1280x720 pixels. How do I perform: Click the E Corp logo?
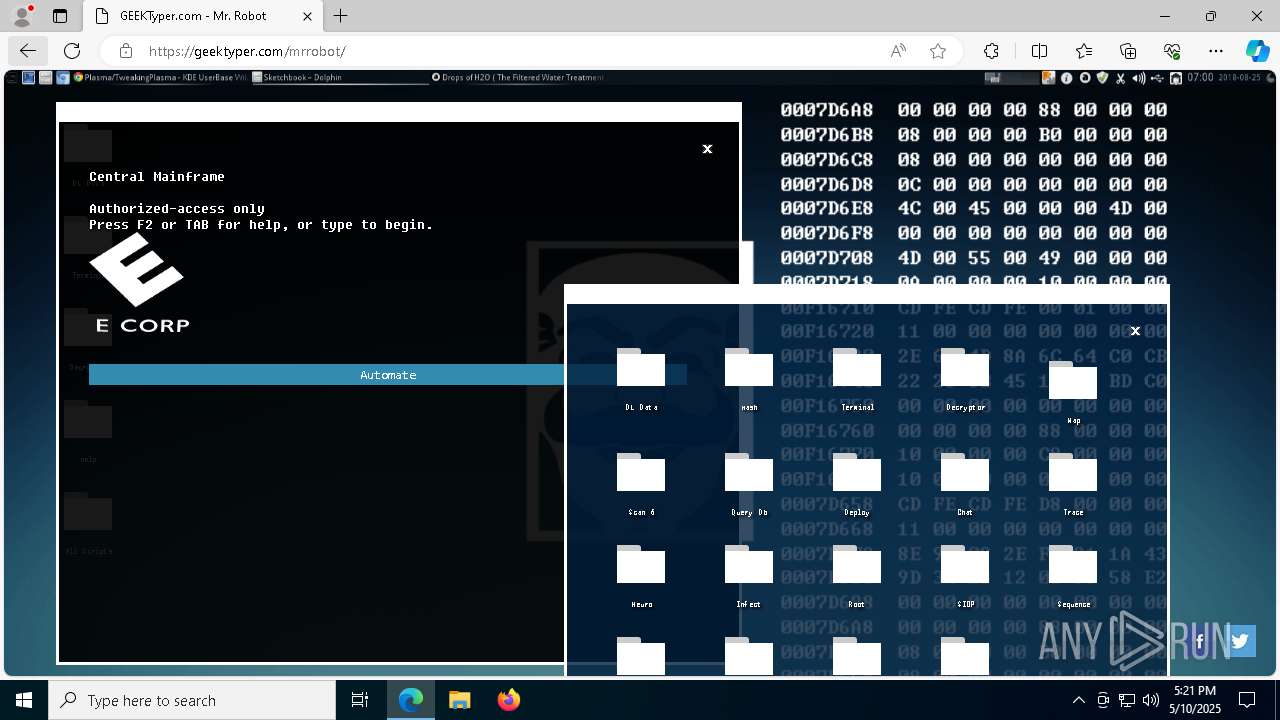(x=140, y=284)
